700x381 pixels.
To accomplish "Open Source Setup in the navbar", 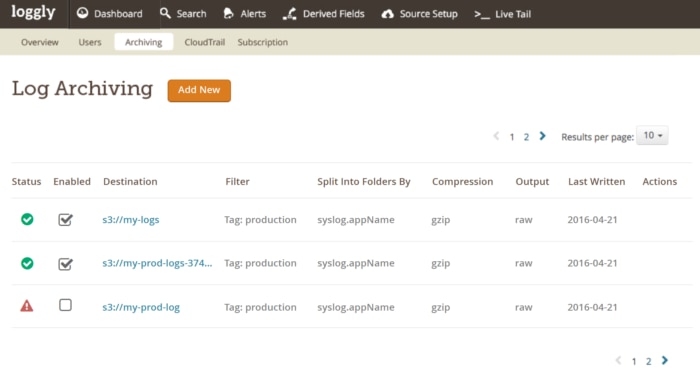I will coord(419,14).
